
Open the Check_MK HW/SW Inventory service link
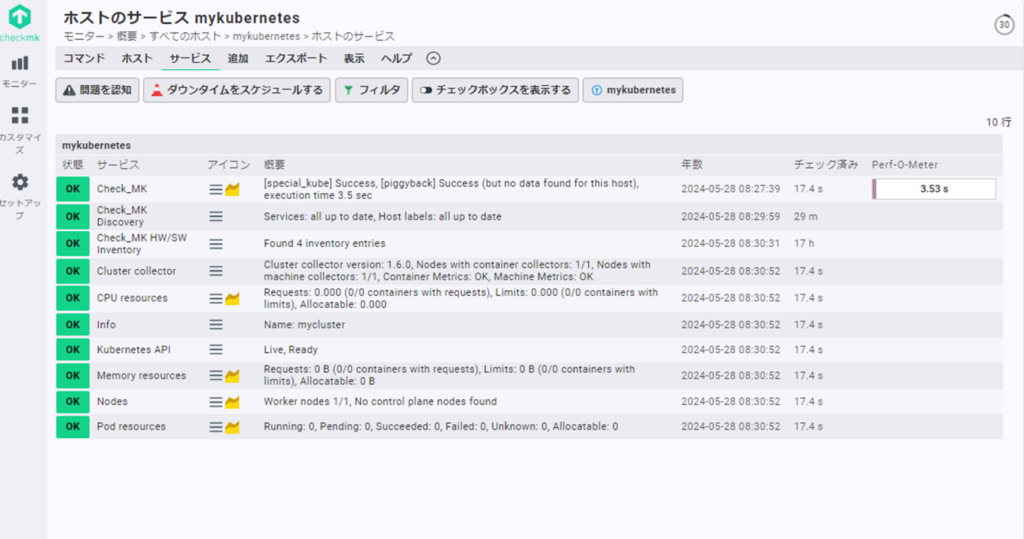coord(142,244)
